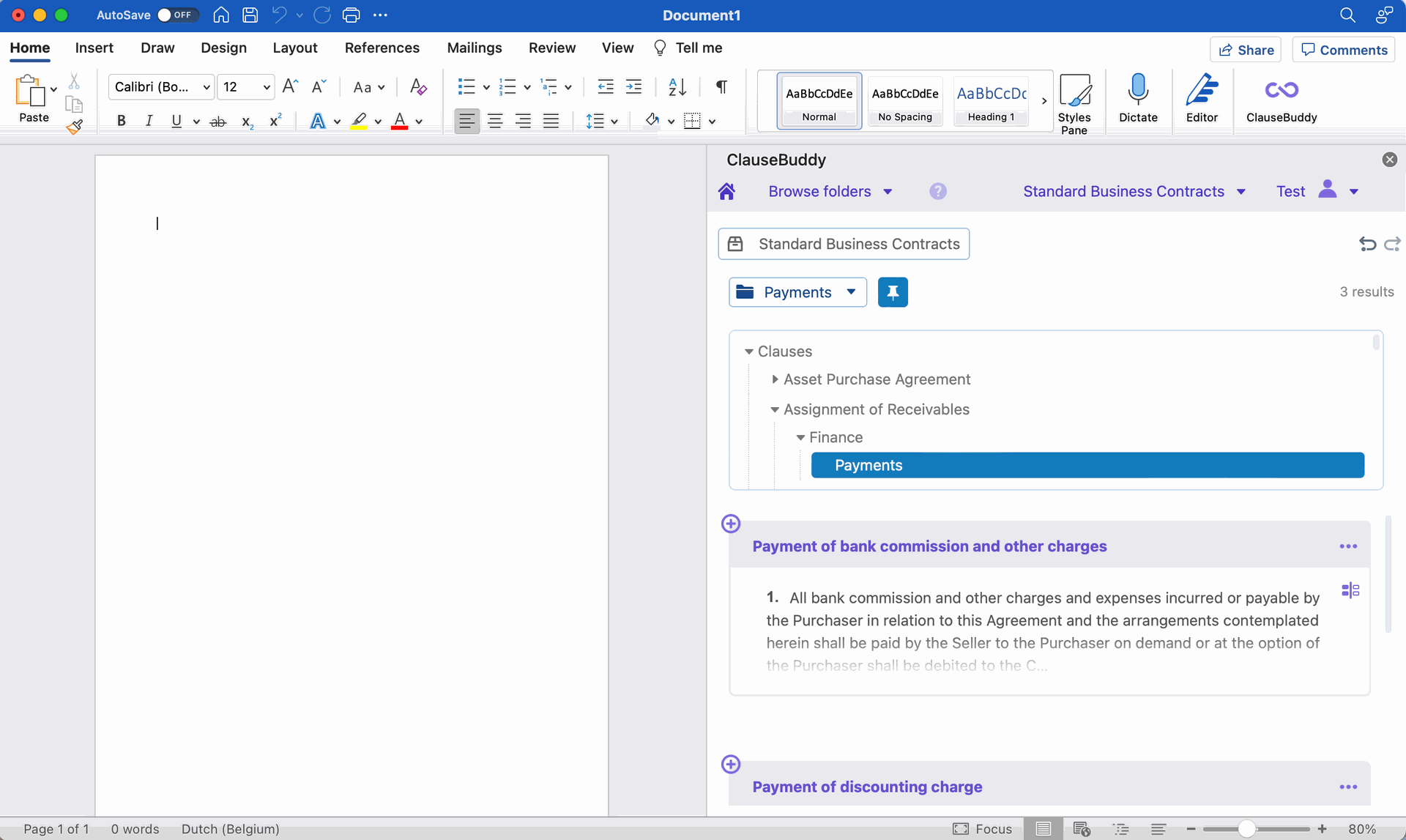
Task: Click the text highlight color swatch
Action: [x=358, y=122]
